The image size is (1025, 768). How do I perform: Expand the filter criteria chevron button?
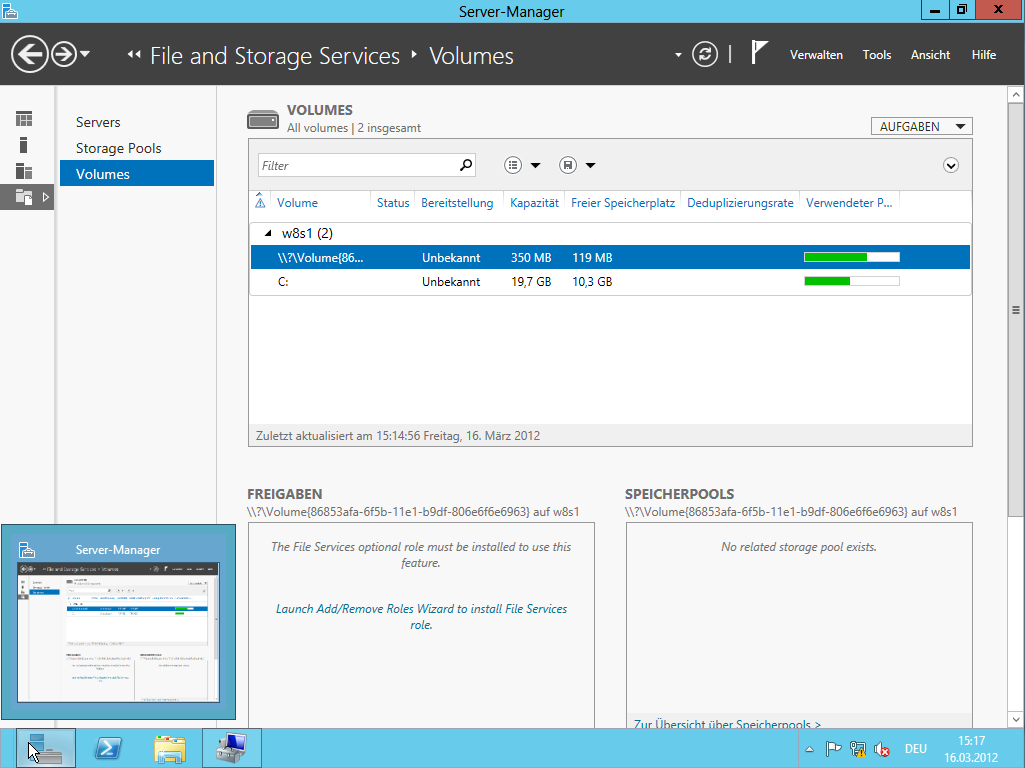tap(951, 166)
